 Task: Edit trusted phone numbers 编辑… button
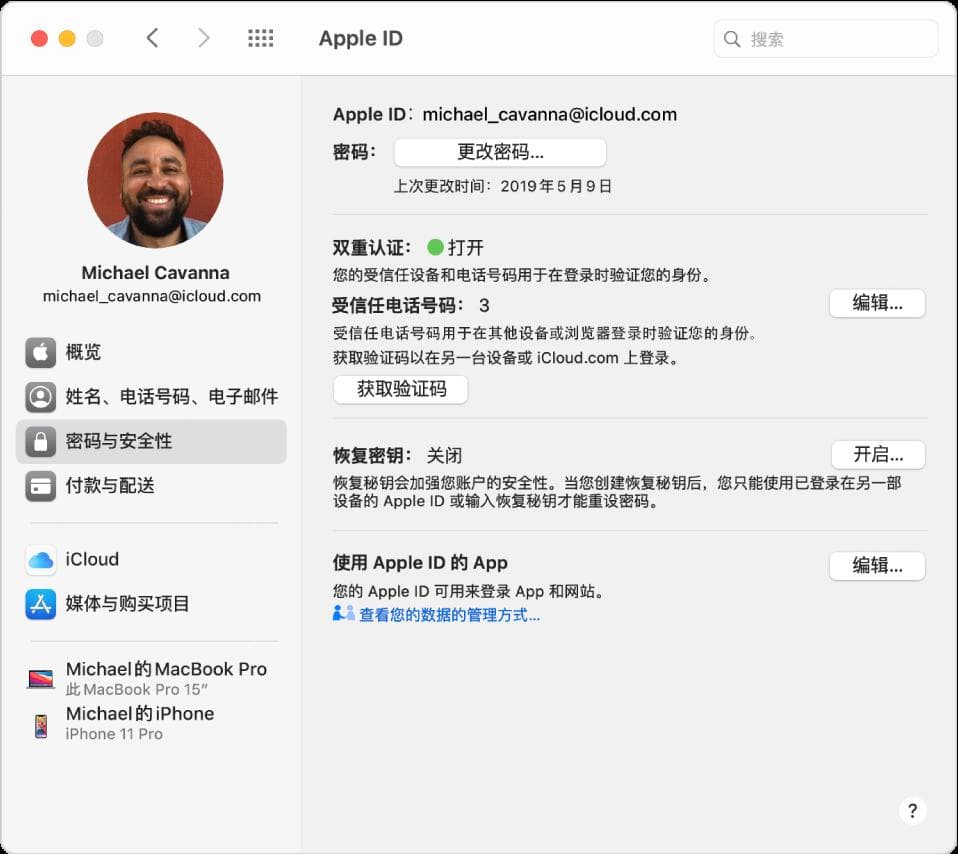click(x=877, y=303)
